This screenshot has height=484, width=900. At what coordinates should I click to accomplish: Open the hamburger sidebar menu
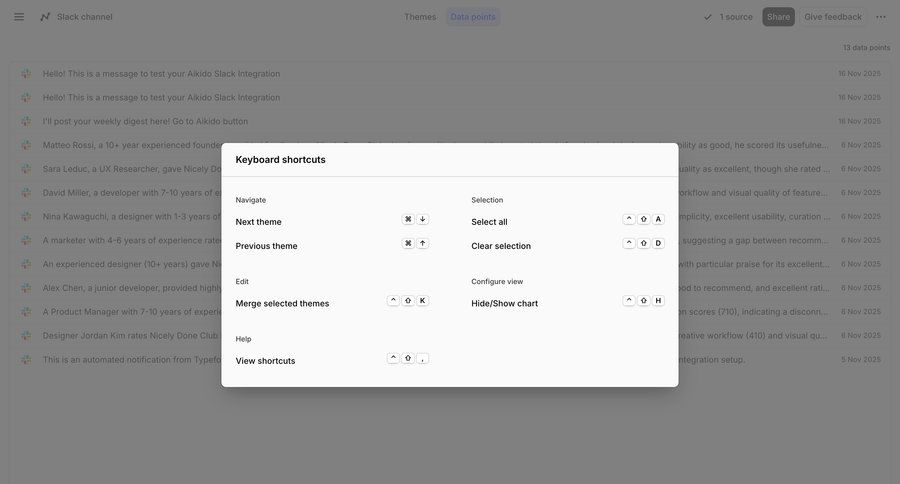[19, 17]
